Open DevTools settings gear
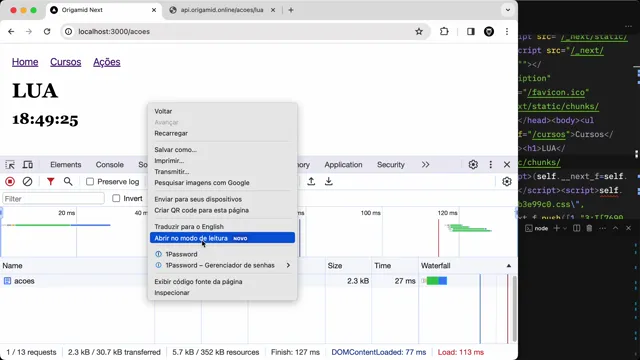The image size is (640, 360). click(x=473, y=164)
